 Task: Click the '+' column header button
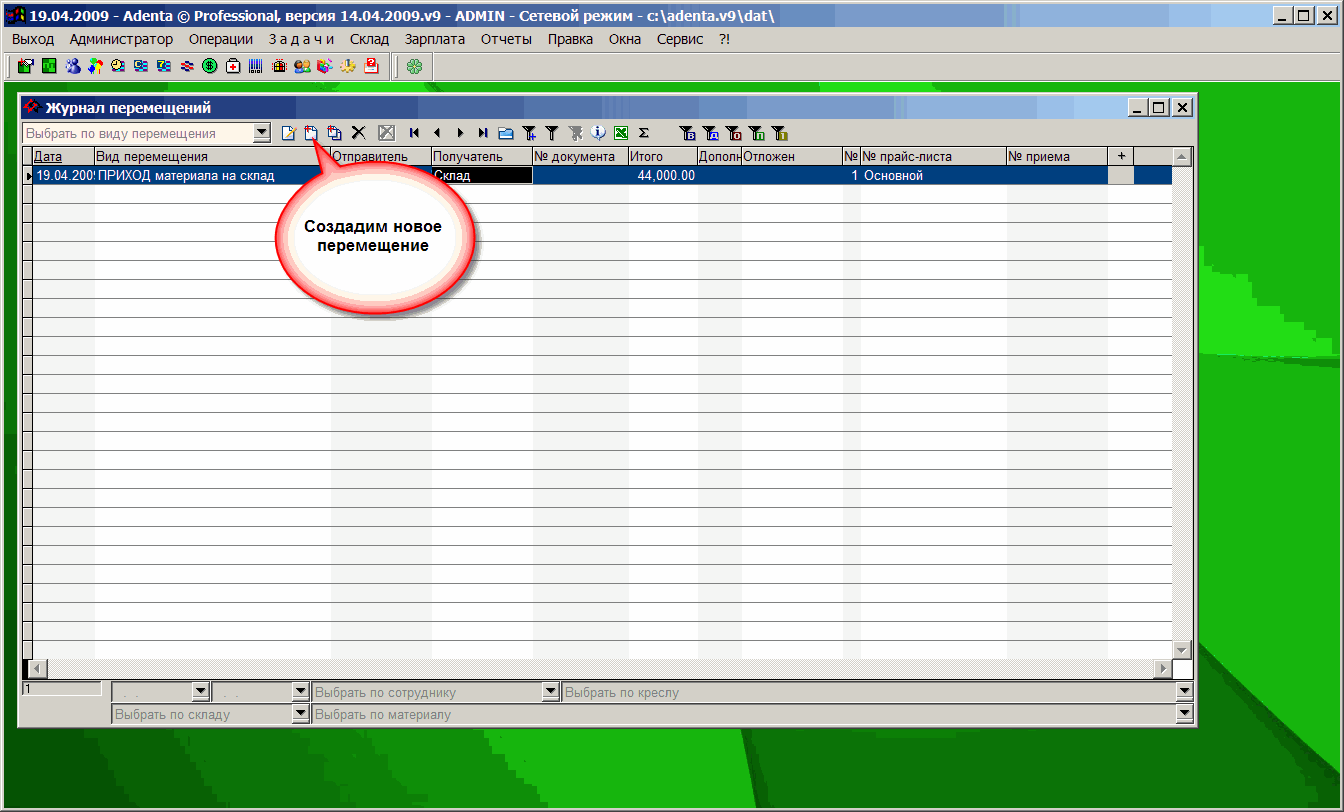coord(1121,157)
